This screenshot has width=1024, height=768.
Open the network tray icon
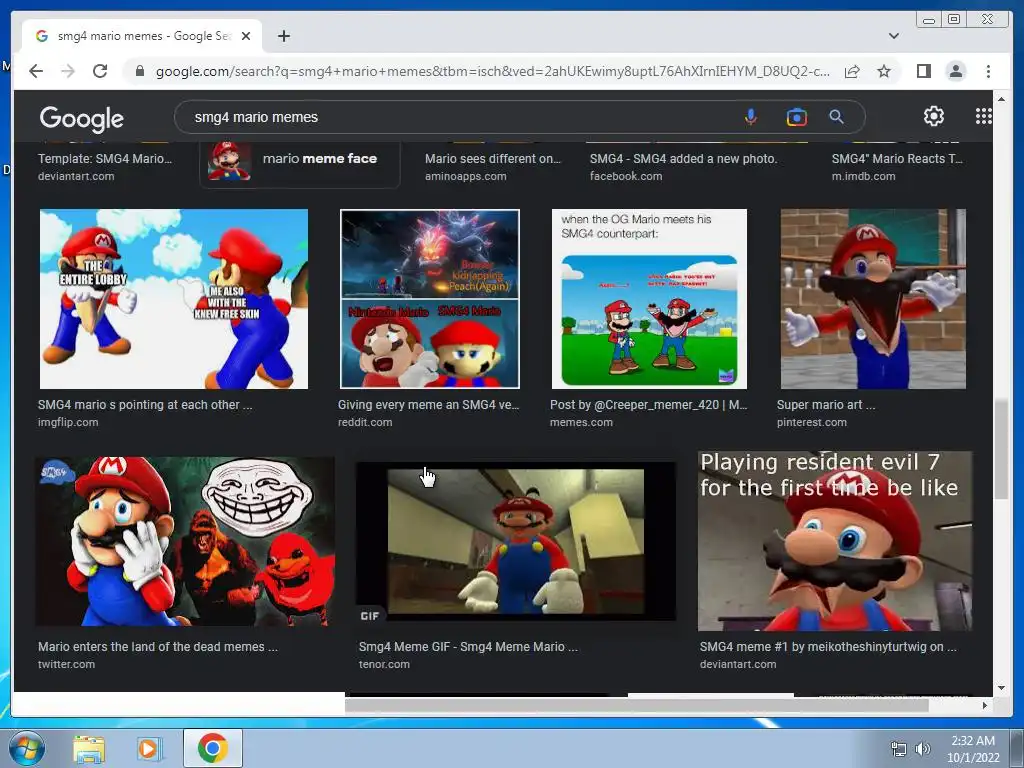tap(899, 749)
